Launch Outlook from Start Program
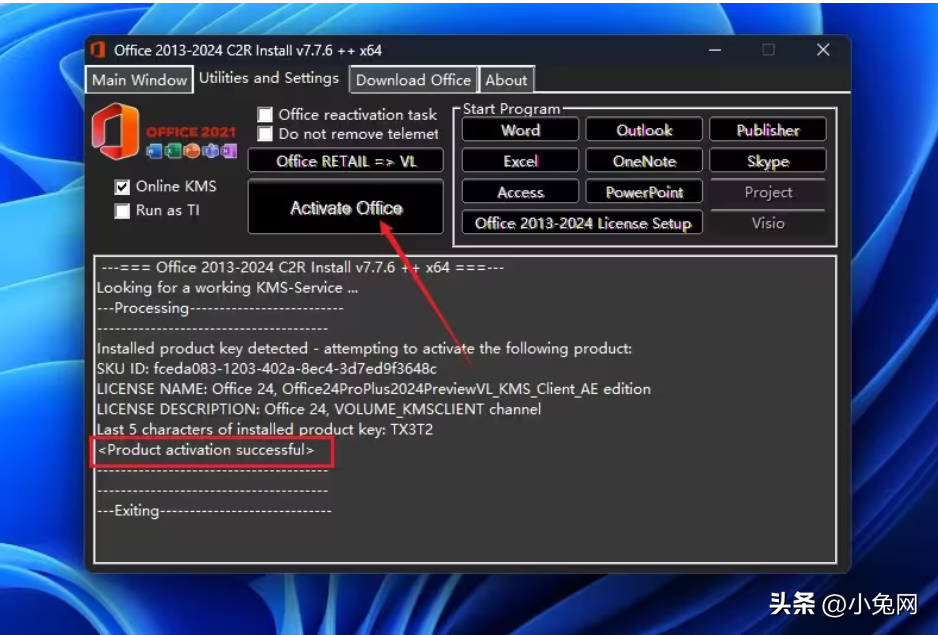 pyautogui.click(x=644, y=130)
